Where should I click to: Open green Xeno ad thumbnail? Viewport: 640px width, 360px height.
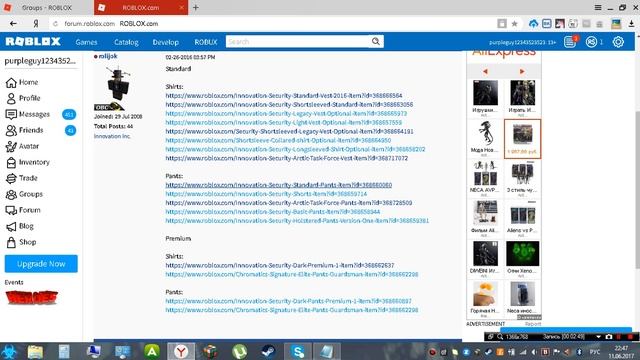pos(522,254)
